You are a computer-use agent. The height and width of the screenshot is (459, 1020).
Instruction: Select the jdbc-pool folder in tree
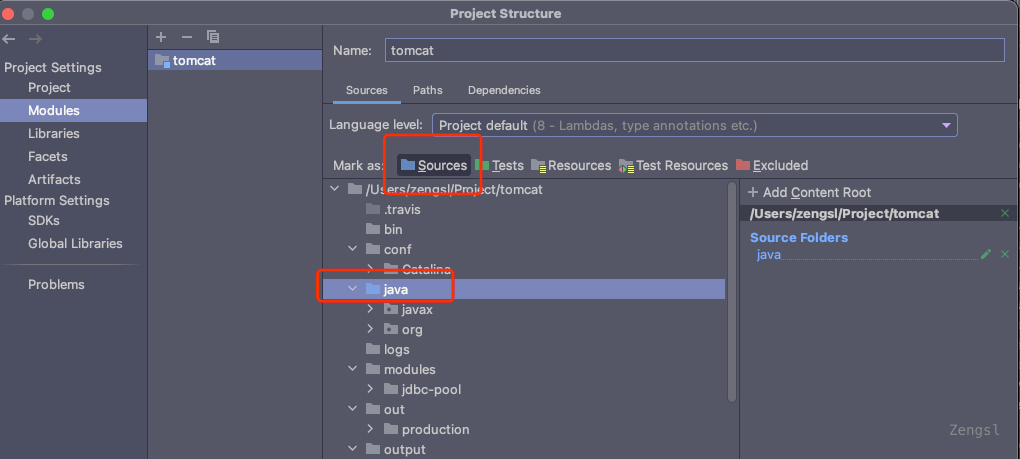pos(431,389)
